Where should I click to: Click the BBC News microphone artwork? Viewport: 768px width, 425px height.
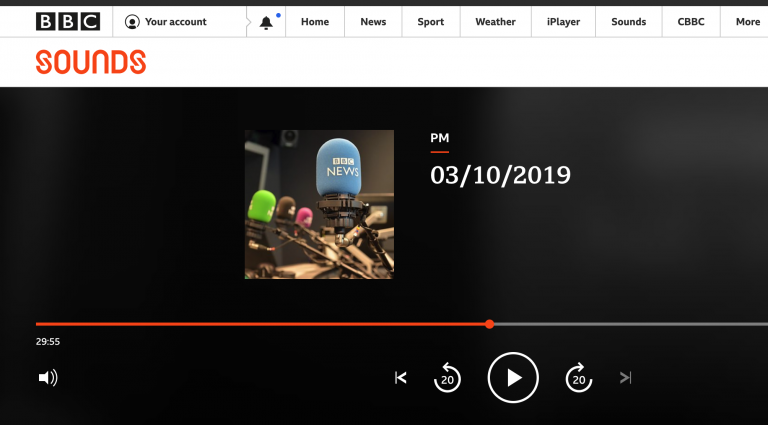tap(319, 204)
